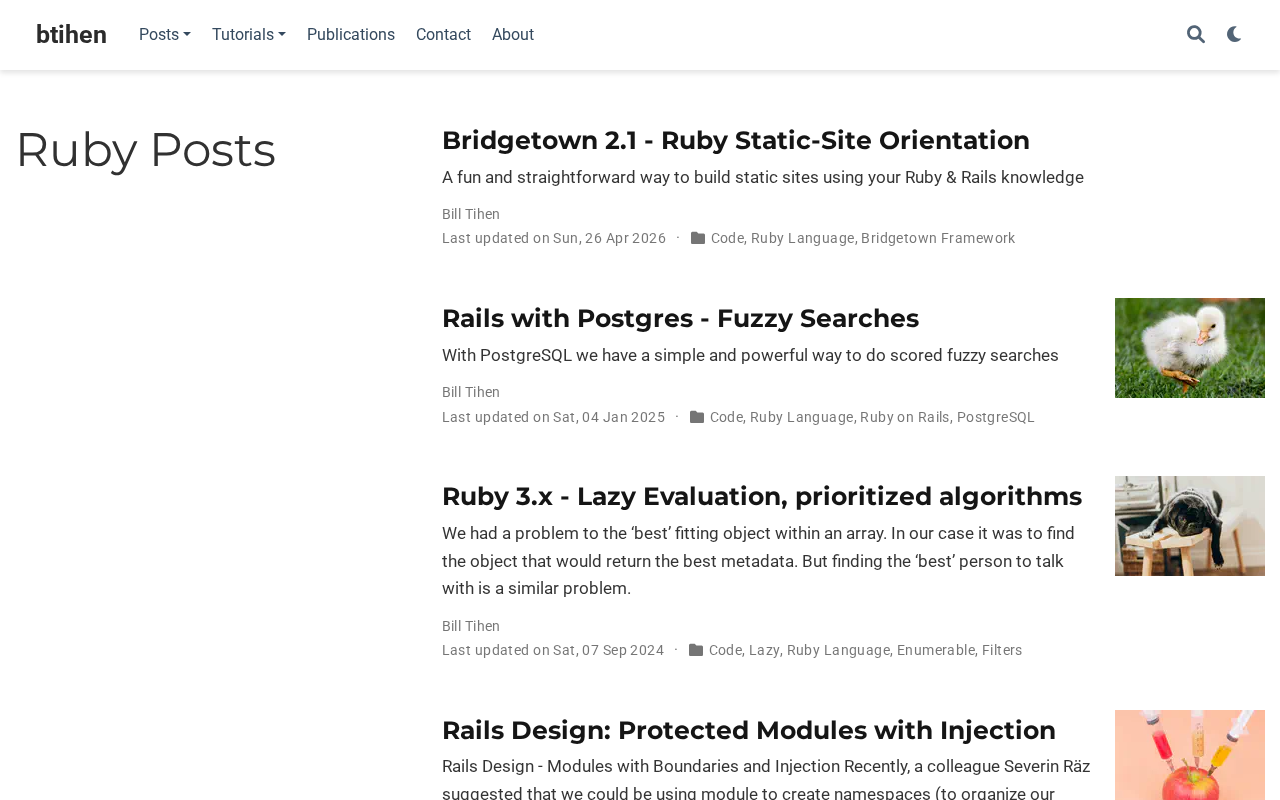Image resolution: width=1280 pixels, height=800 pixels.
Task: Expand the Tutorials dropdown menu
Action: 249,35
